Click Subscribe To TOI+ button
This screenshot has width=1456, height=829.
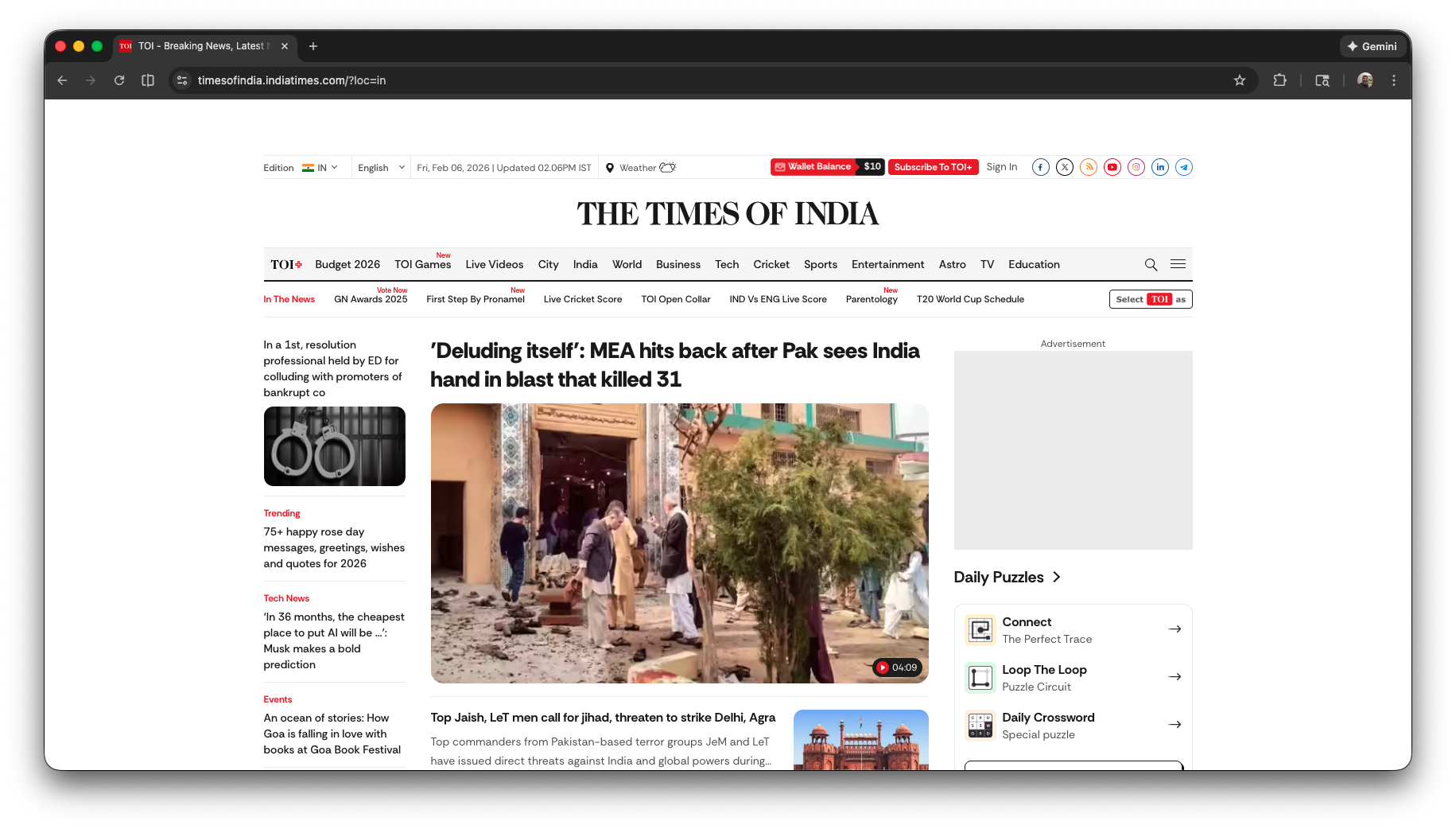pos(933,167)
